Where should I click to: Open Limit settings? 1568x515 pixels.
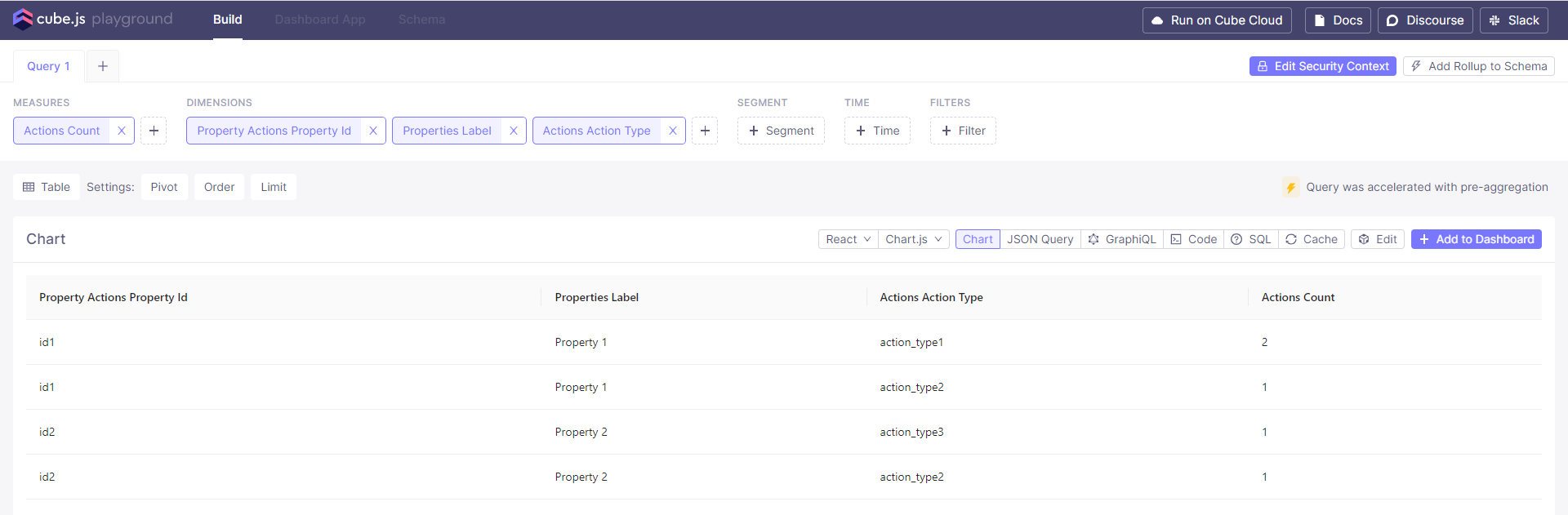274,187
